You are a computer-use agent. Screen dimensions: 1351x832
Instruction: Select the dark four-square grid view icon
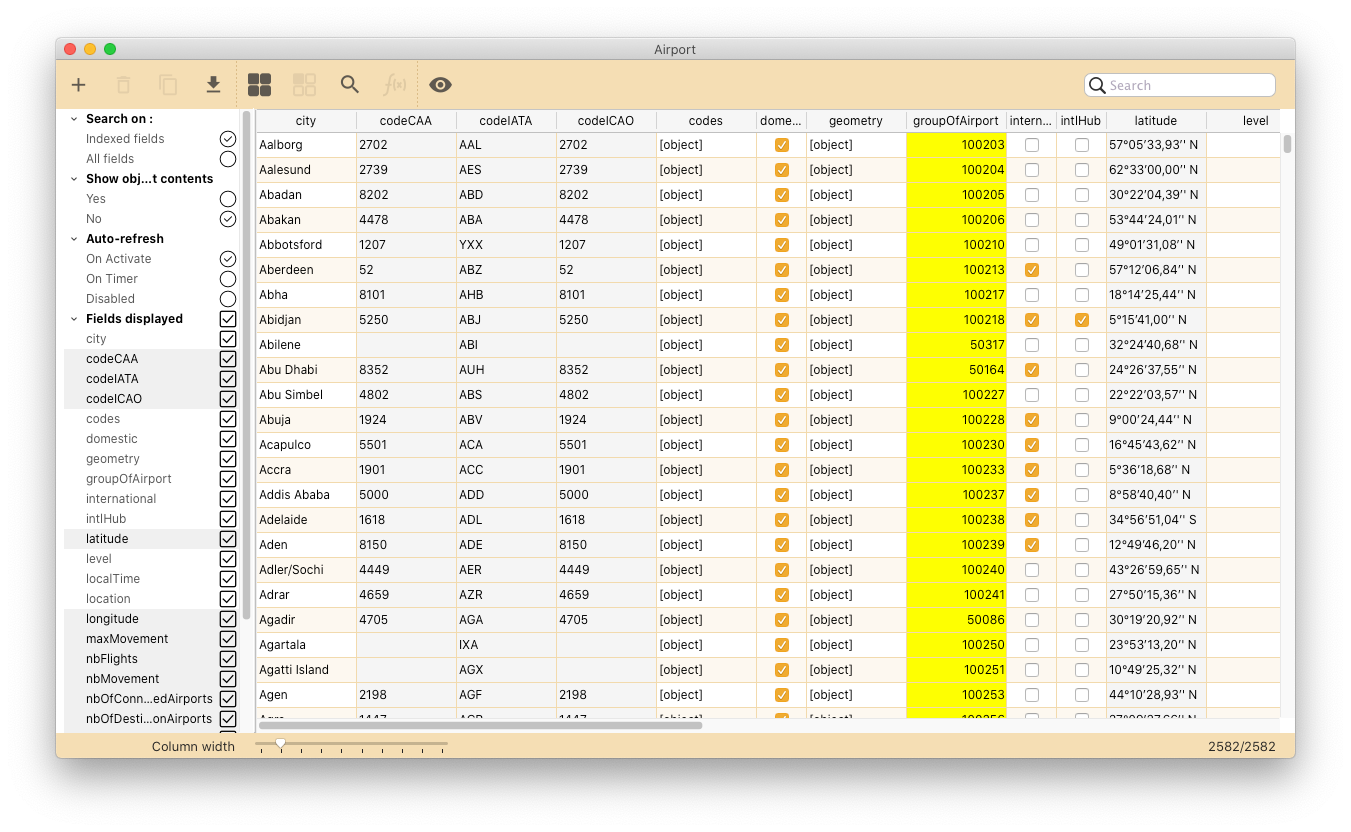pyautogui.click(x=260, y=85)
